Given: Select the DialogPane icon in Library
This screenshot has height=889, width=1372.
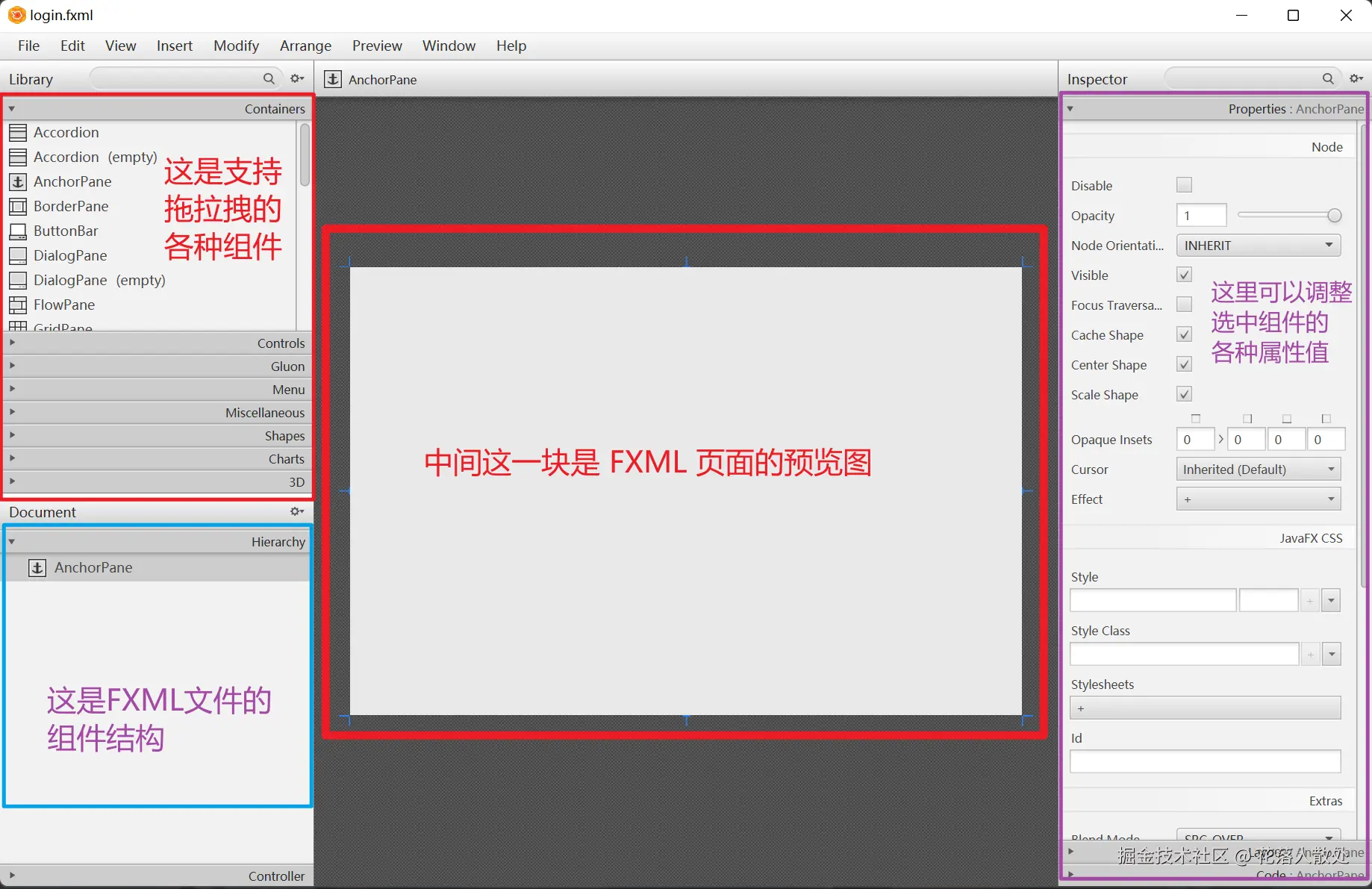Looking at the screenshot, I should pos(18,256).
